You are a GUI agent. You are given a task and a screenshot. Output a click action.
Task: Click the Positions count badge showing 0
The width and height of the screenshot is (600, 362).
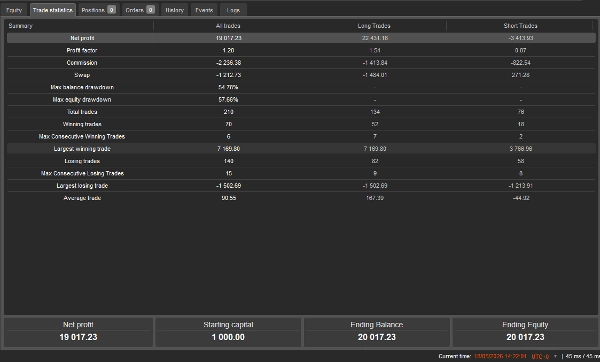point(111,10)
